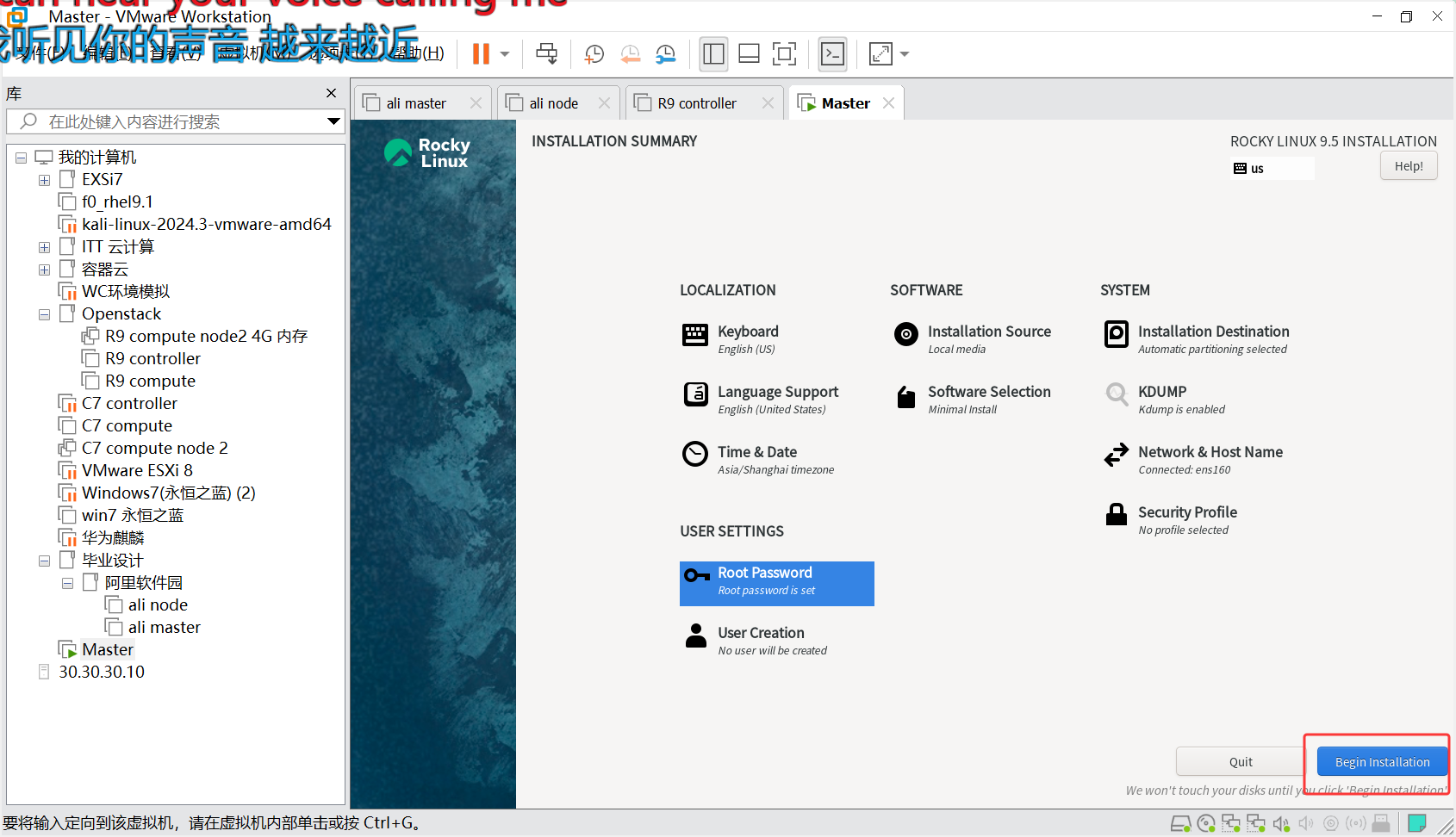
Task: Click the Begin Installation button
Action: 1382,762
